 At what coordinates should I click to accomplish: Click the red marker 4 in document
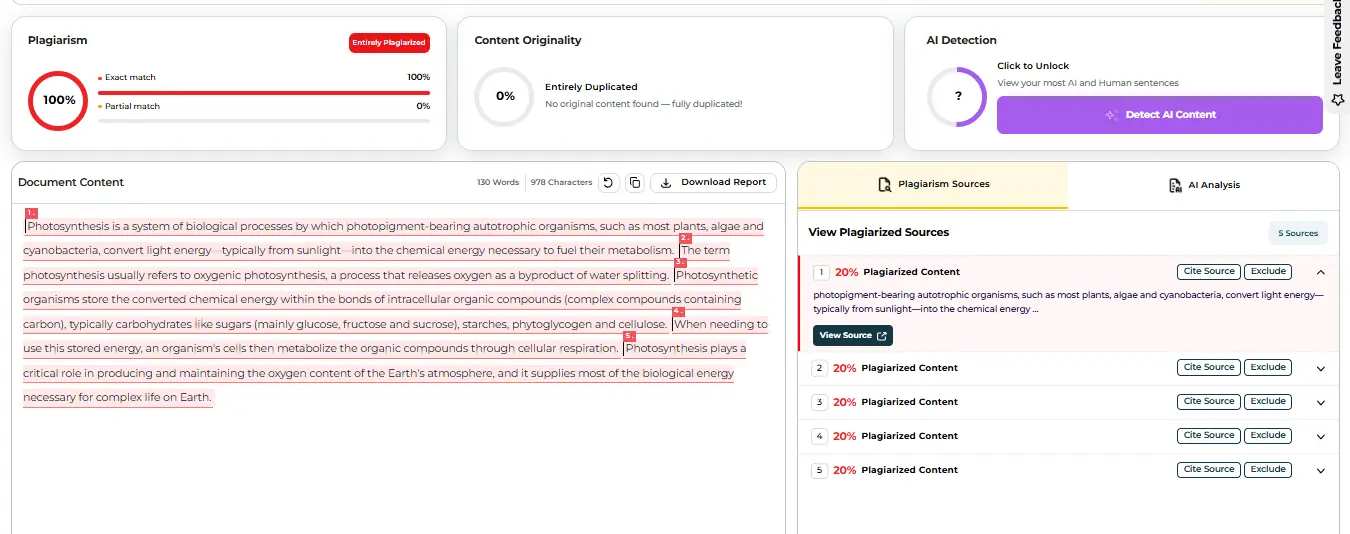678,312
